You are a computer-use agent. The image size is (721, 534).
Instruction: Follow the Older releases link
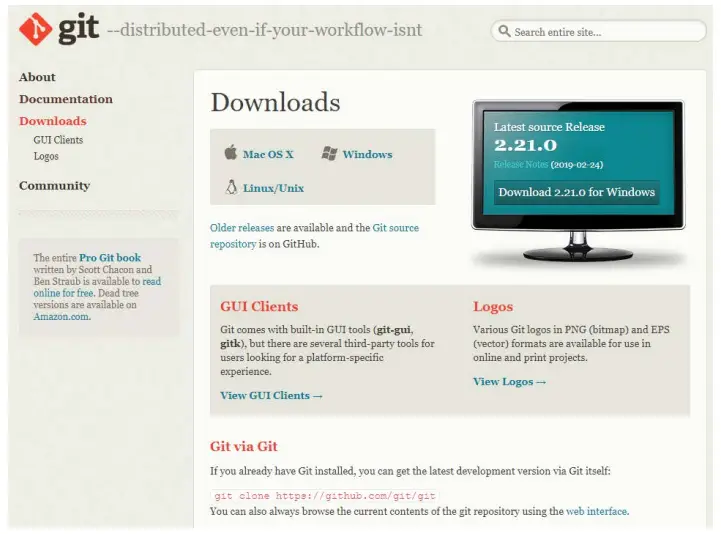point(242,228)
